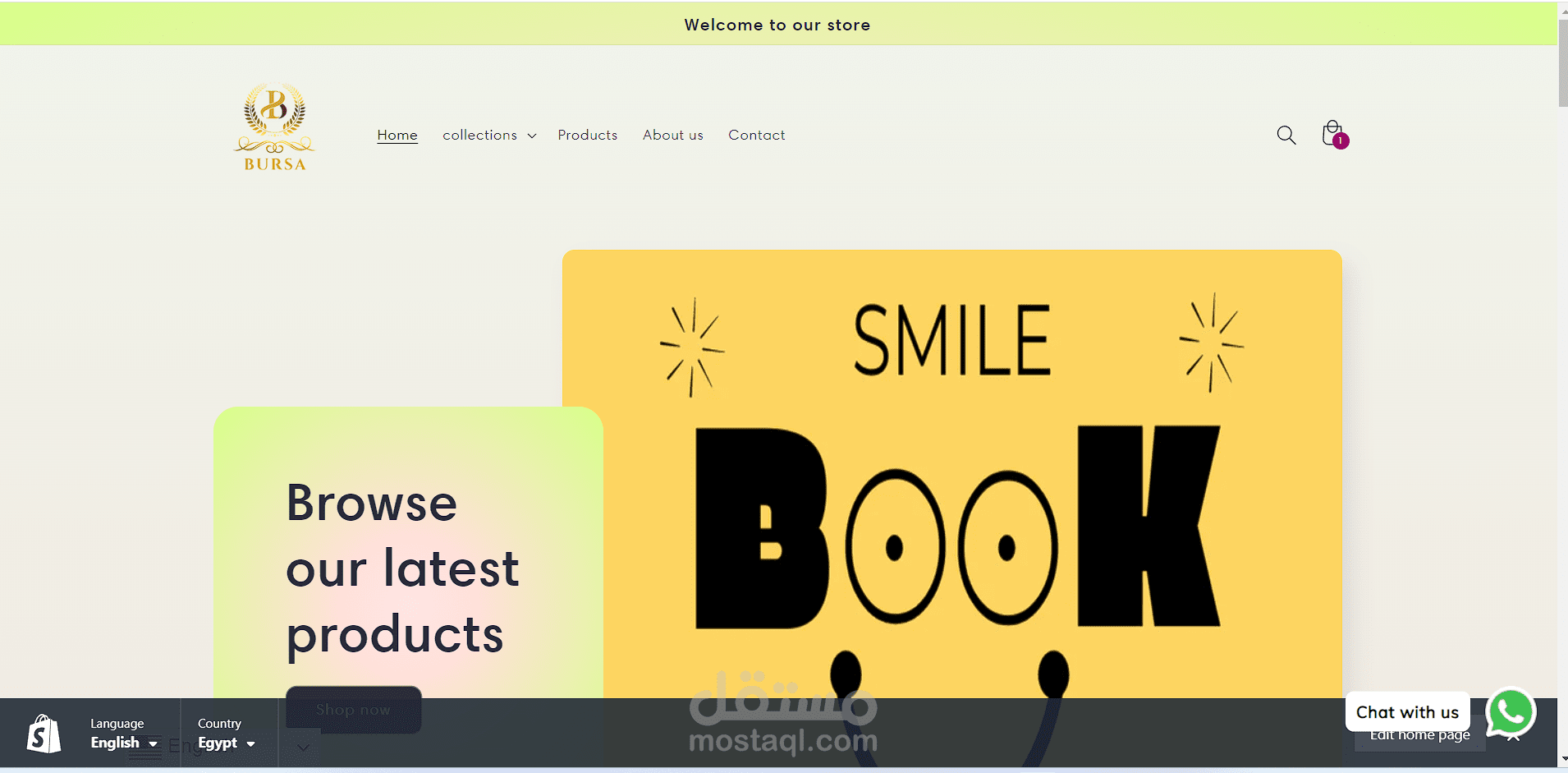Click the Shop now button
The height and width of the screenshot is (773, 1568).
pyautogui.click(x=354, y=709)
